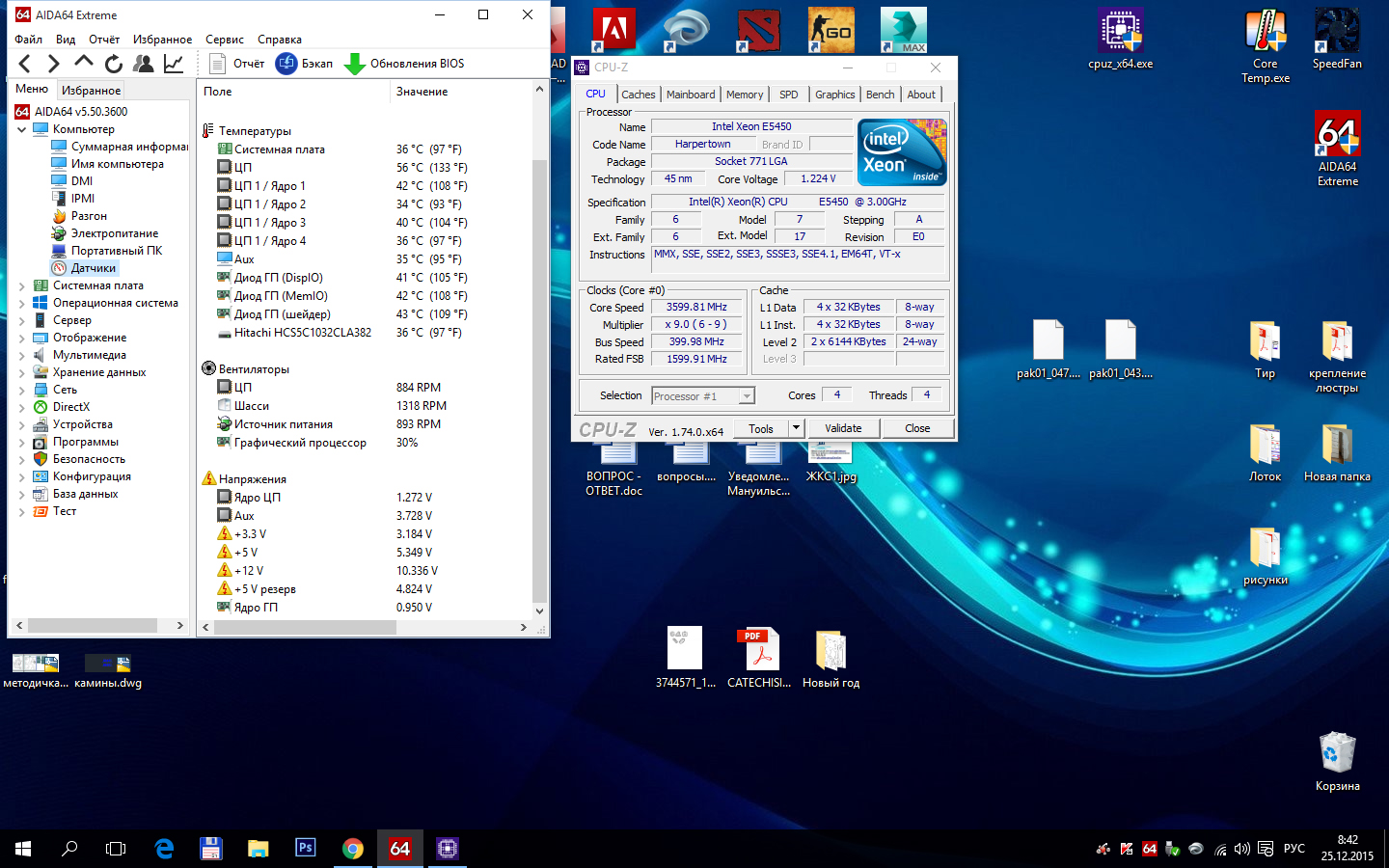Viewport: 1389px width, 868px height.
Task: Click the BIOS updates green arrow icon
Action: (355, 64)
